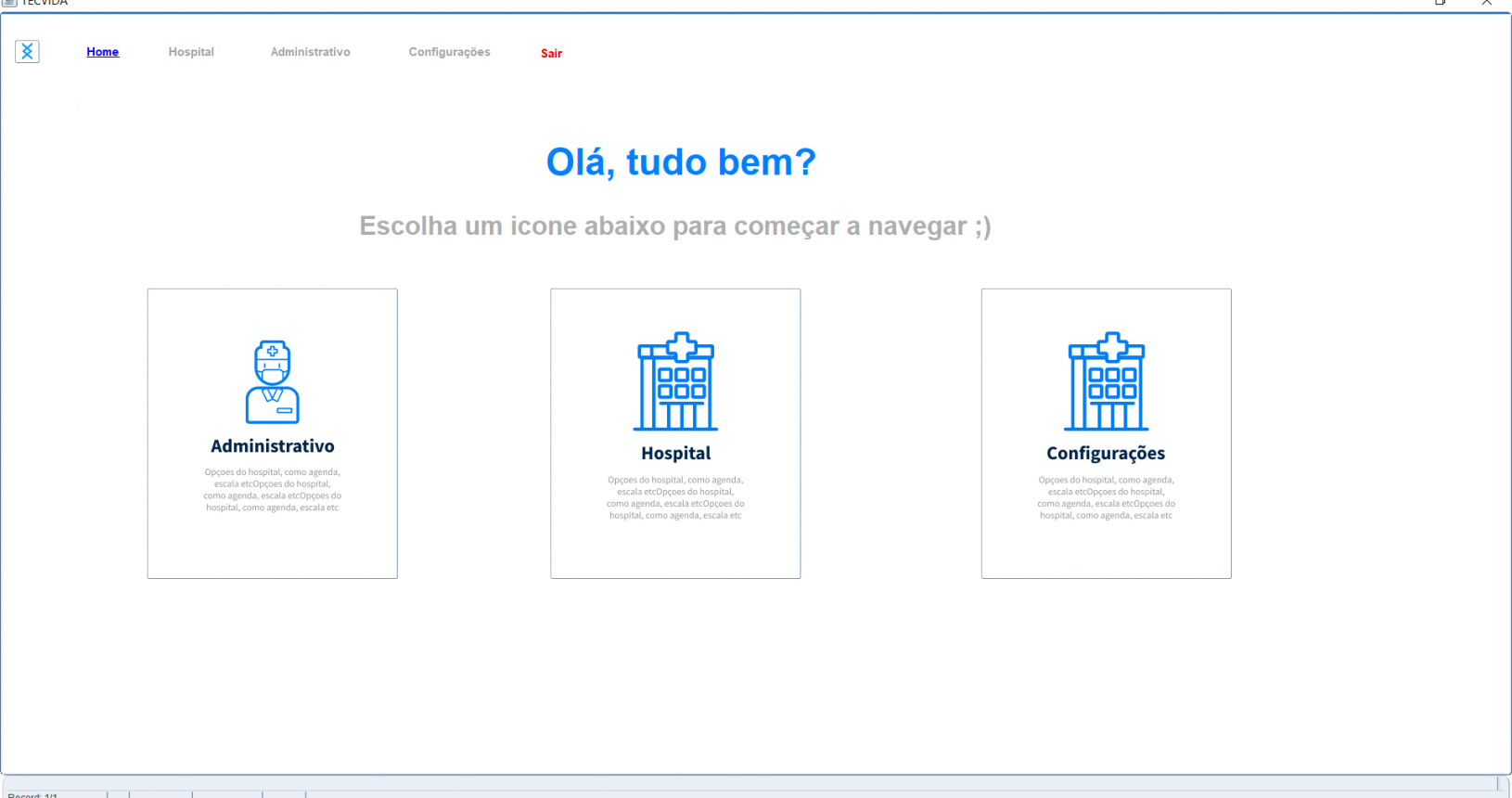Click the masked doctor icon in the Administrativo card
The height and width of the screenshot is (798, 1512).
pyautogui.click(x=273, y=381)
